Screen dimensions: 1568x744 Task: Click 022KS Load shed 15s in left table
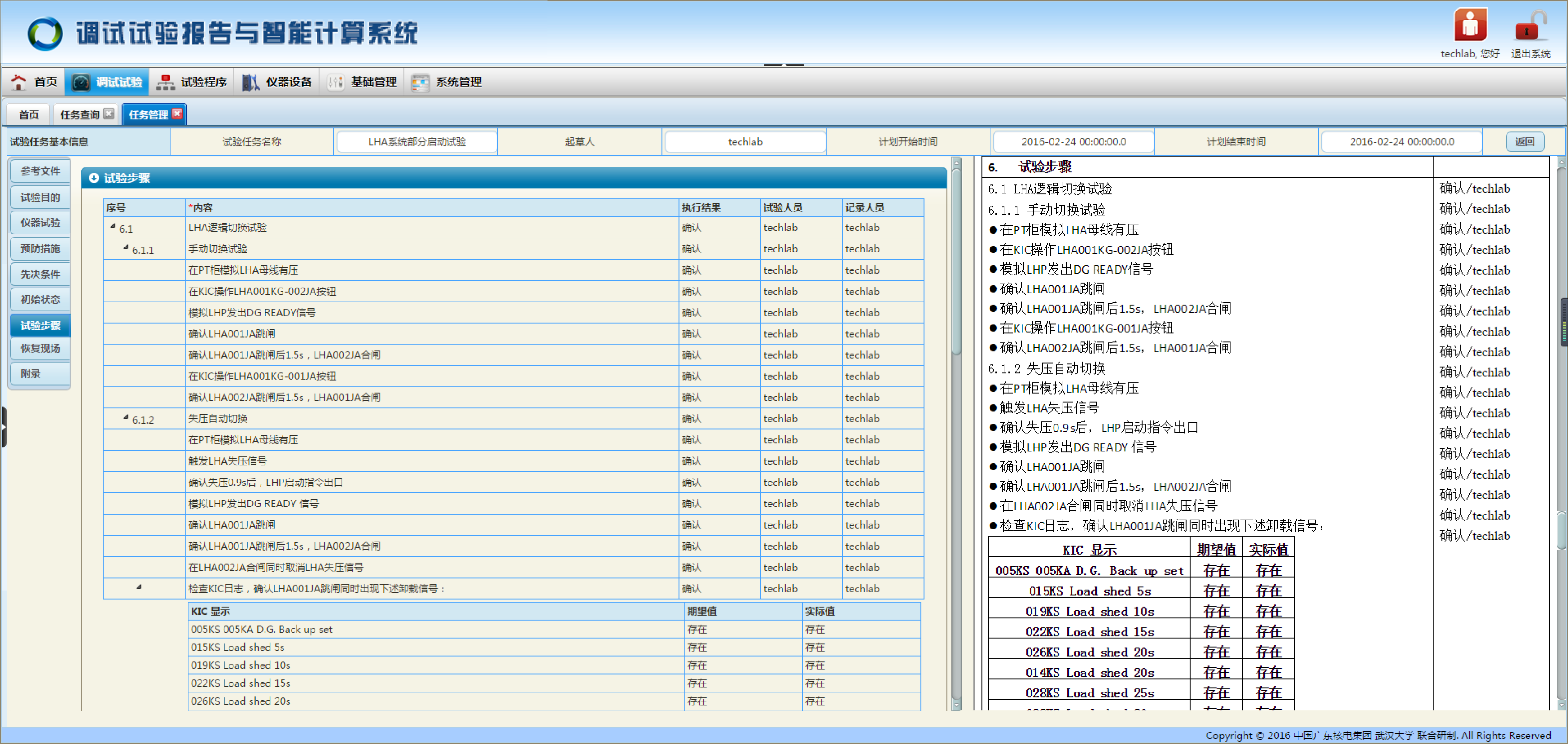(241, 683)
